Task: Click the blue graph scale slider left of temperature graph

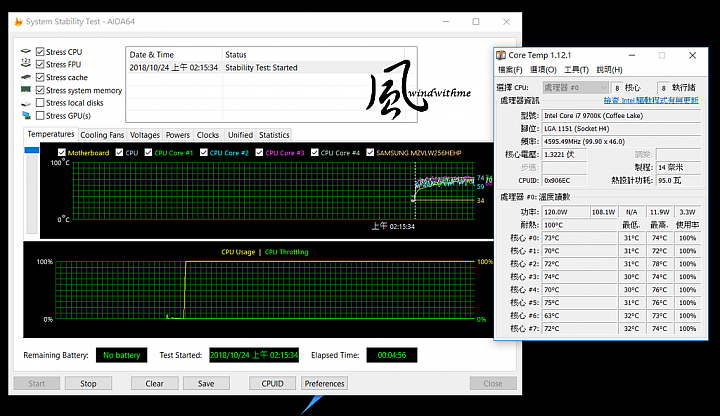Action: (32, 150)
